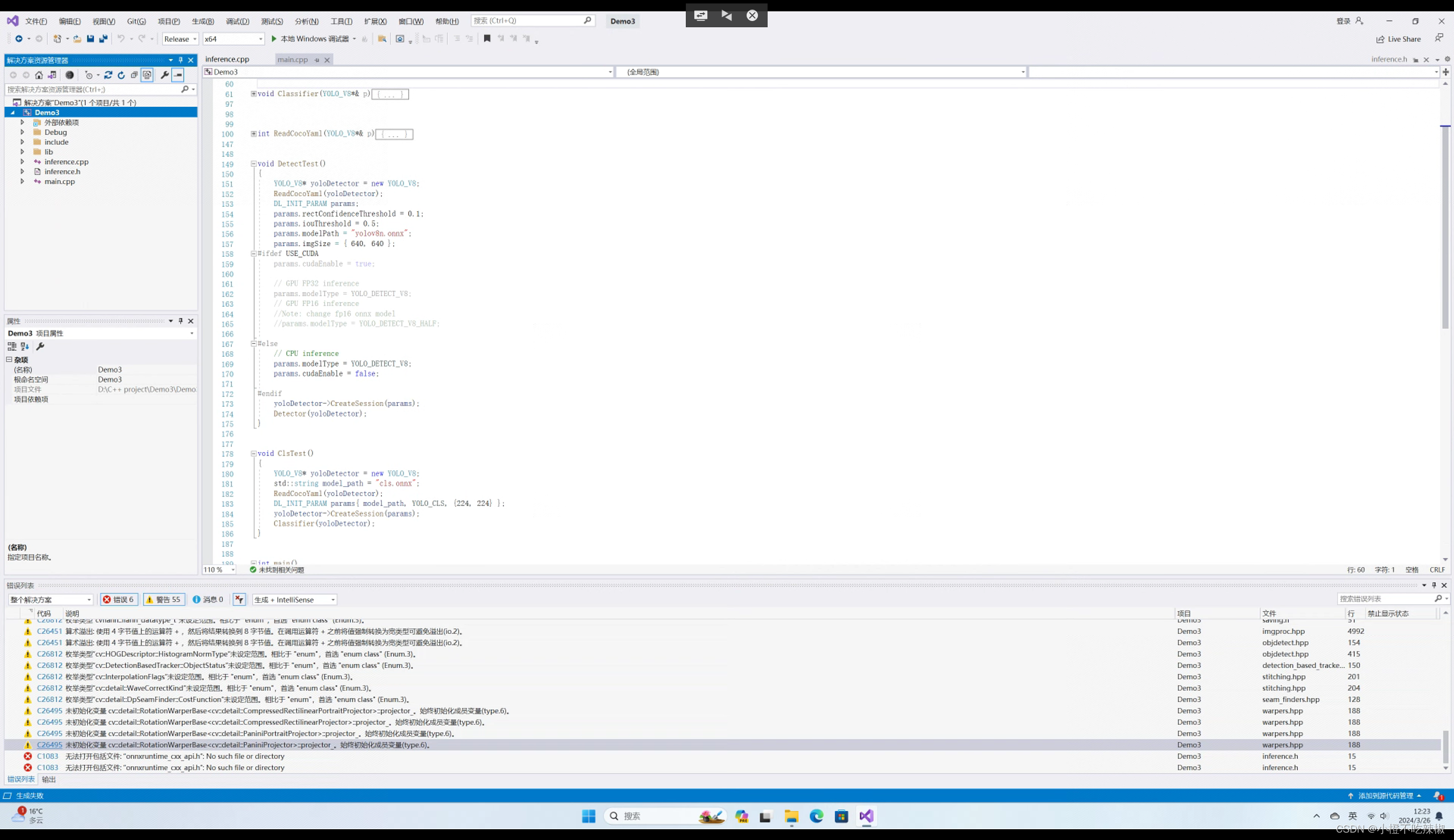Viewport: 1454px width, 840px height.
Task: Click the highlighted C26495 warning code link
Action: 49,745
